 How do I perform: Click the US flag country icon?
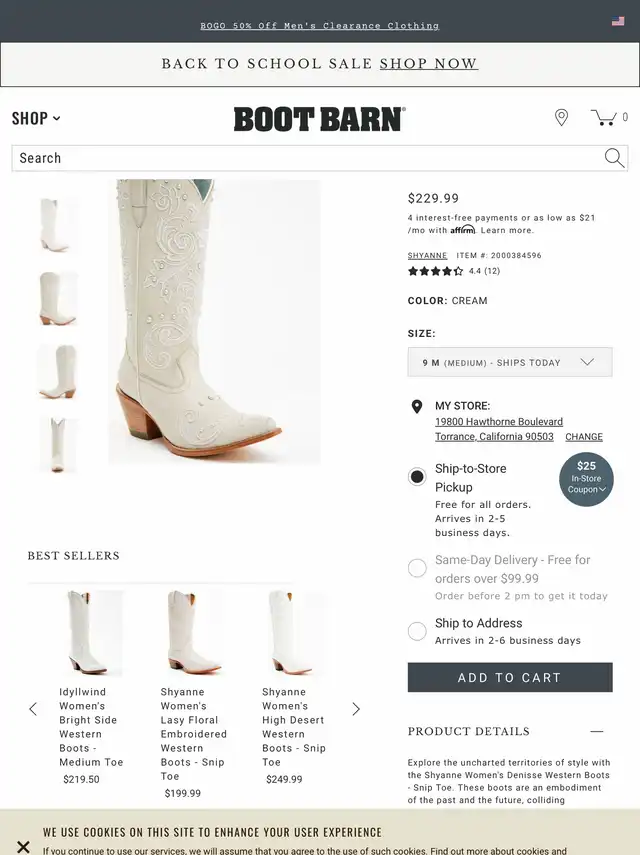618,21
